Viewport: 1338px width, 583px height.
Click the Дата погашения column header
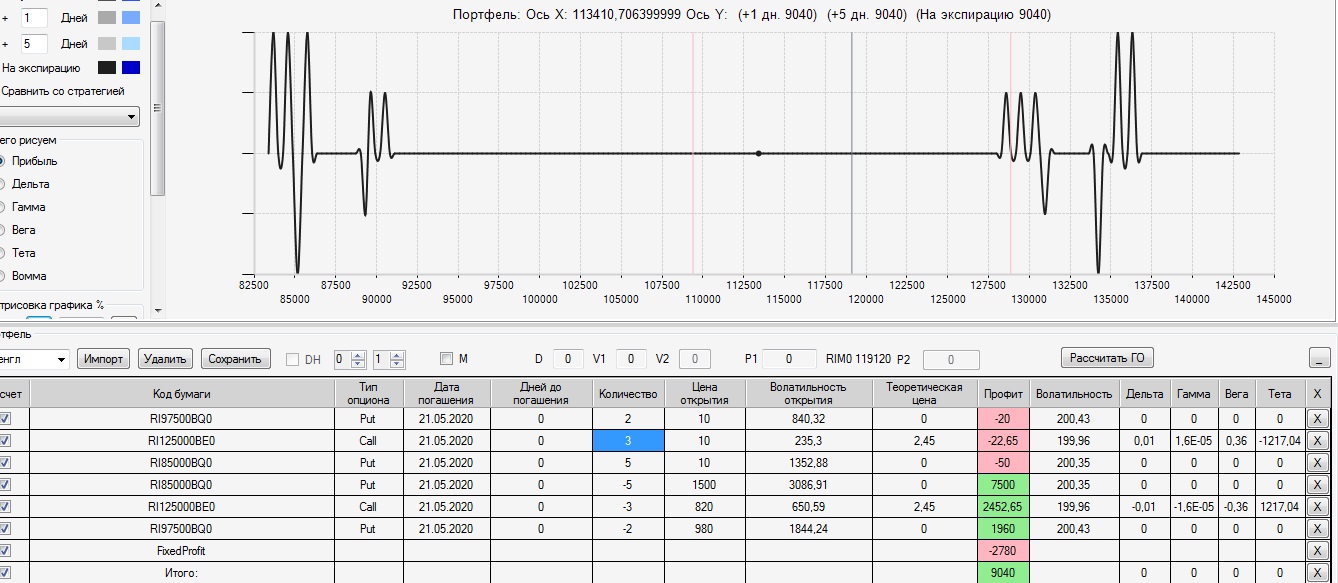(446, 393)
